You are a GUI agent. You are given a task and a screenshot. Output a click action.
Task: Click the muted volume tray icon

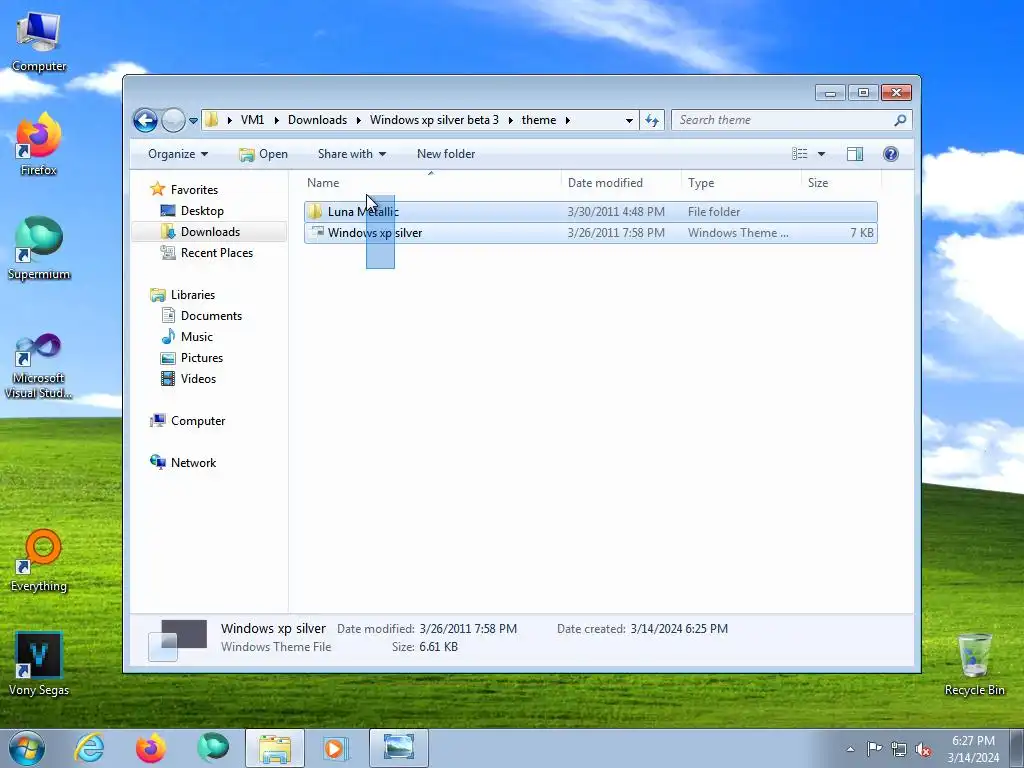923,750
